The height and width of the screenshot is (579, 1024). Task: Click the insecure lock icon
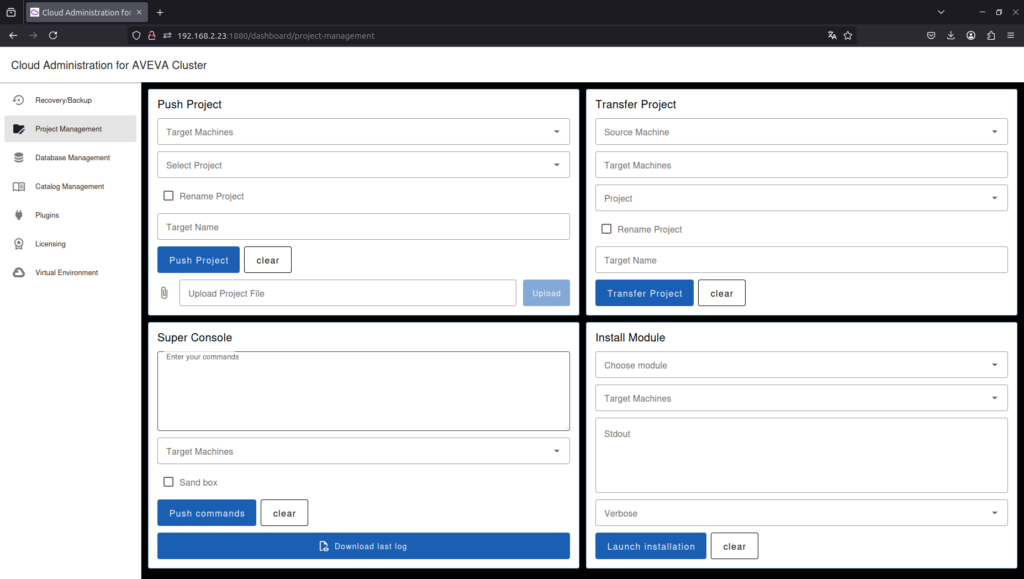click(152, 35)
